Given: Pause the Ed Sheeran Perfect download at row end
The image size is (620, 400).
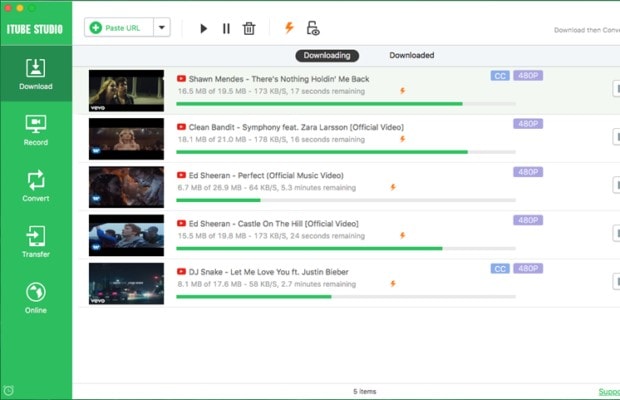Looking at the screenshot, I should click(x=616, y=185).
